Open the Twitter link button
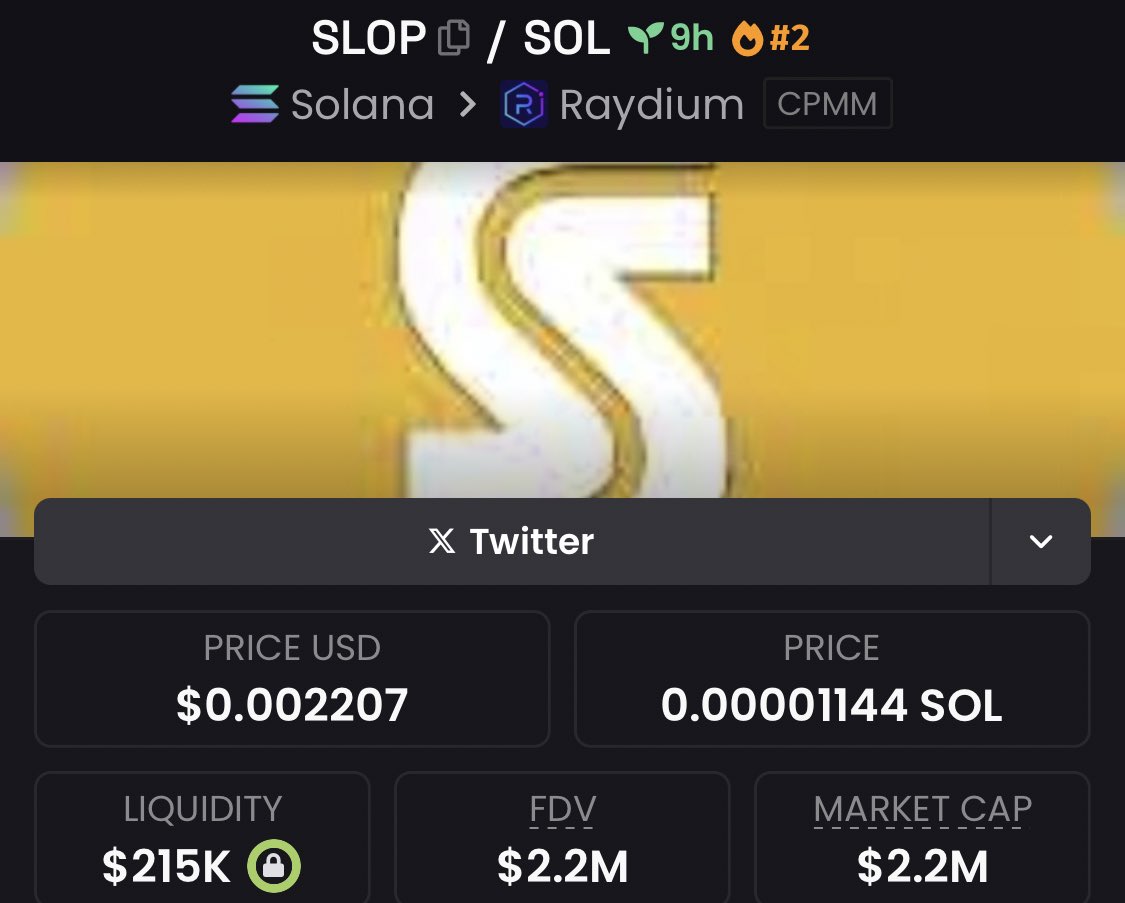This screenshot has width=1125, height=903. coord(512,542)
